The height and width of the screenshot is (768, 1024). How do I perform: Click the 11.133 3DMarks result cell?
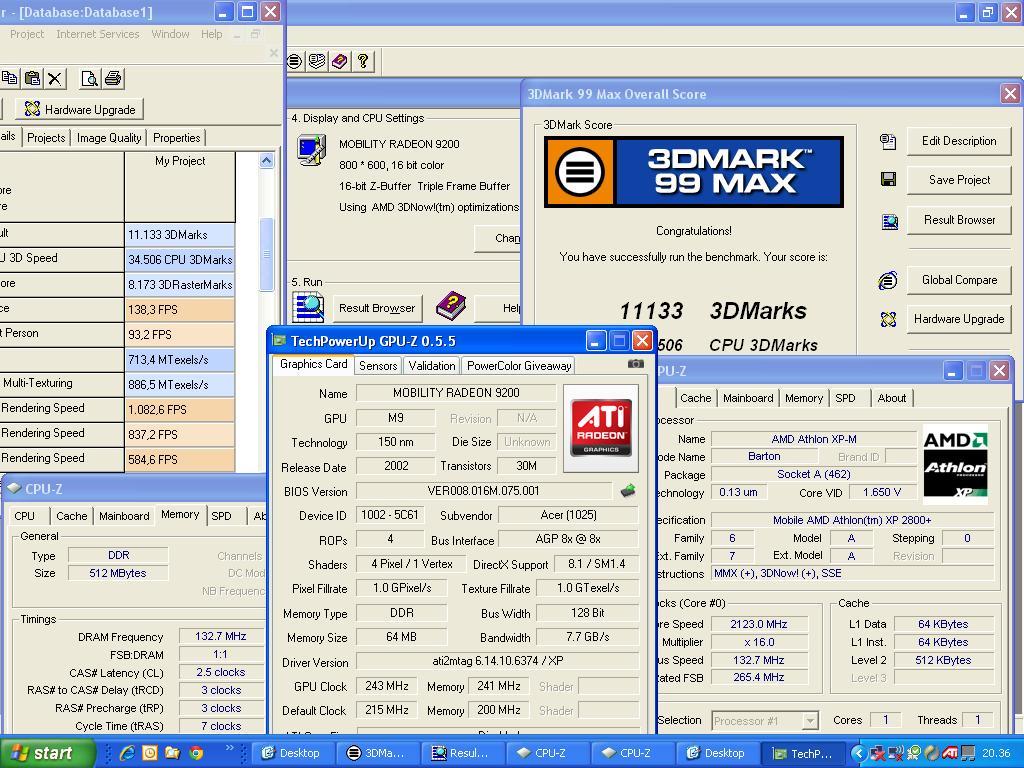[180, 235]
